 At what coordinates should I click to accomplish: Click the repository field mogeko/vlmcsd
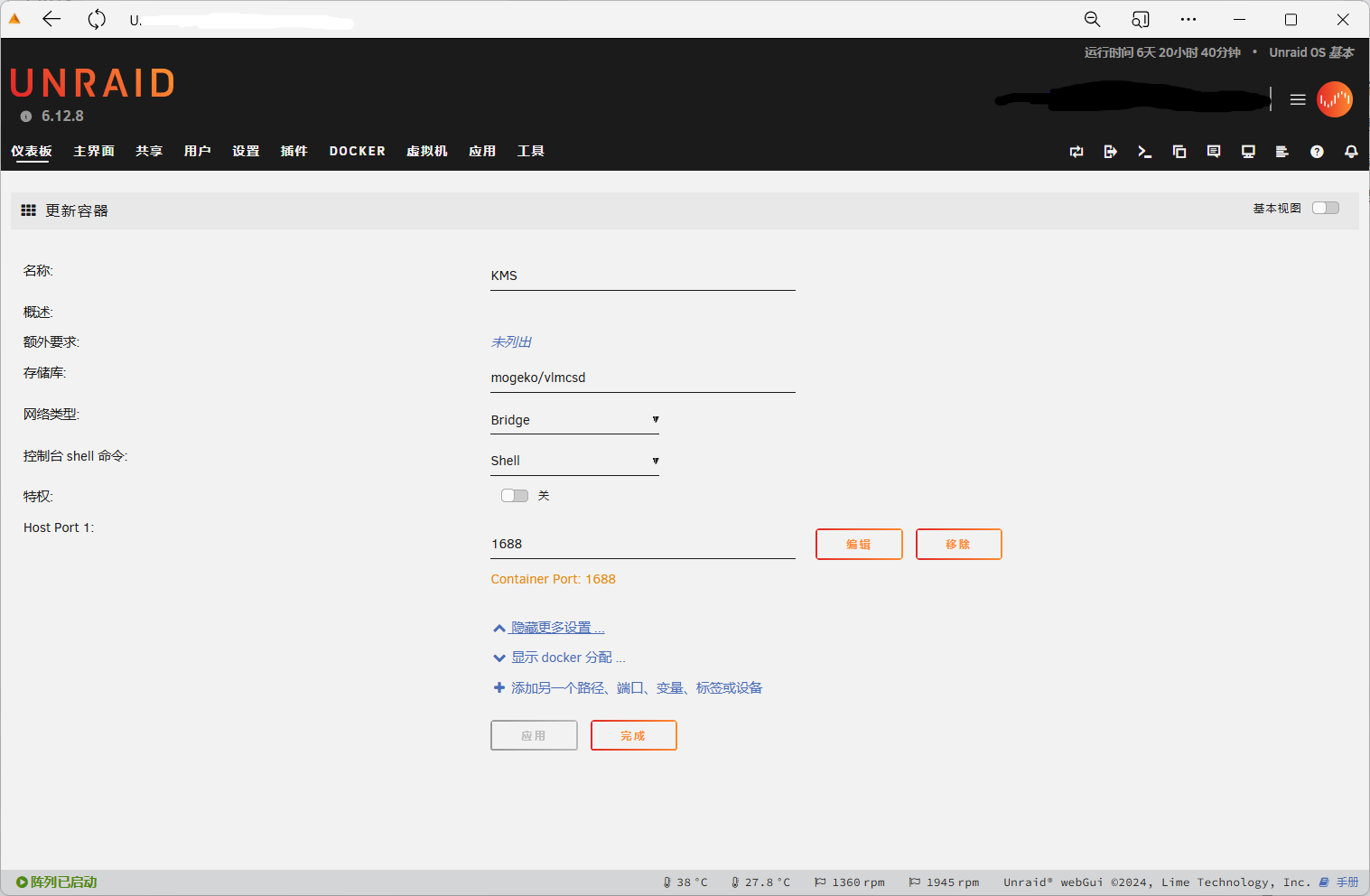click(x=643, y=378)
